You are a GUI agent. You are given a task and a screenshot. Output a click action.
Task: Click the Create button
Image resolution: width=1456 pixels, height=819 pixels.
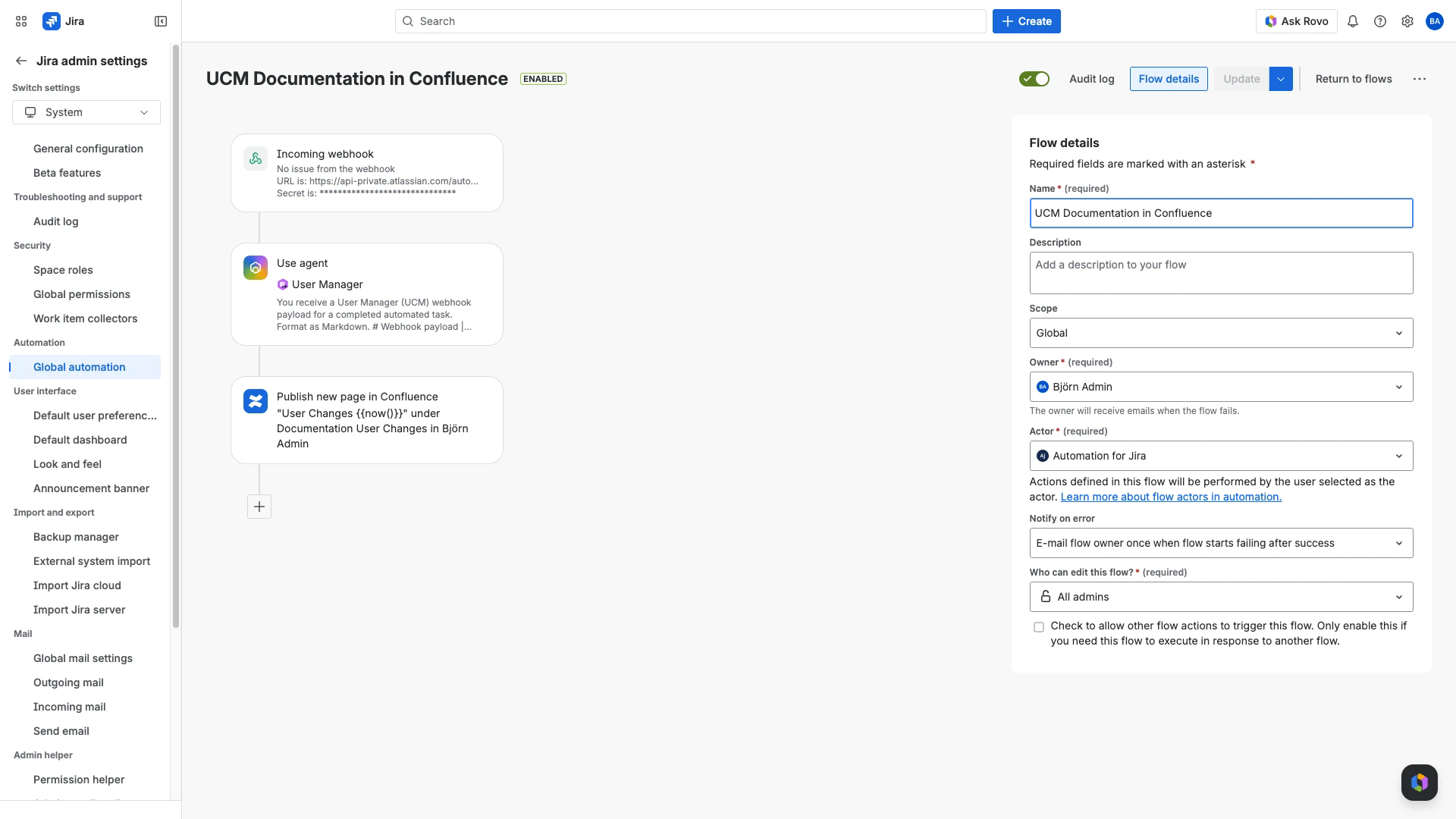(x=1026, y=21)
